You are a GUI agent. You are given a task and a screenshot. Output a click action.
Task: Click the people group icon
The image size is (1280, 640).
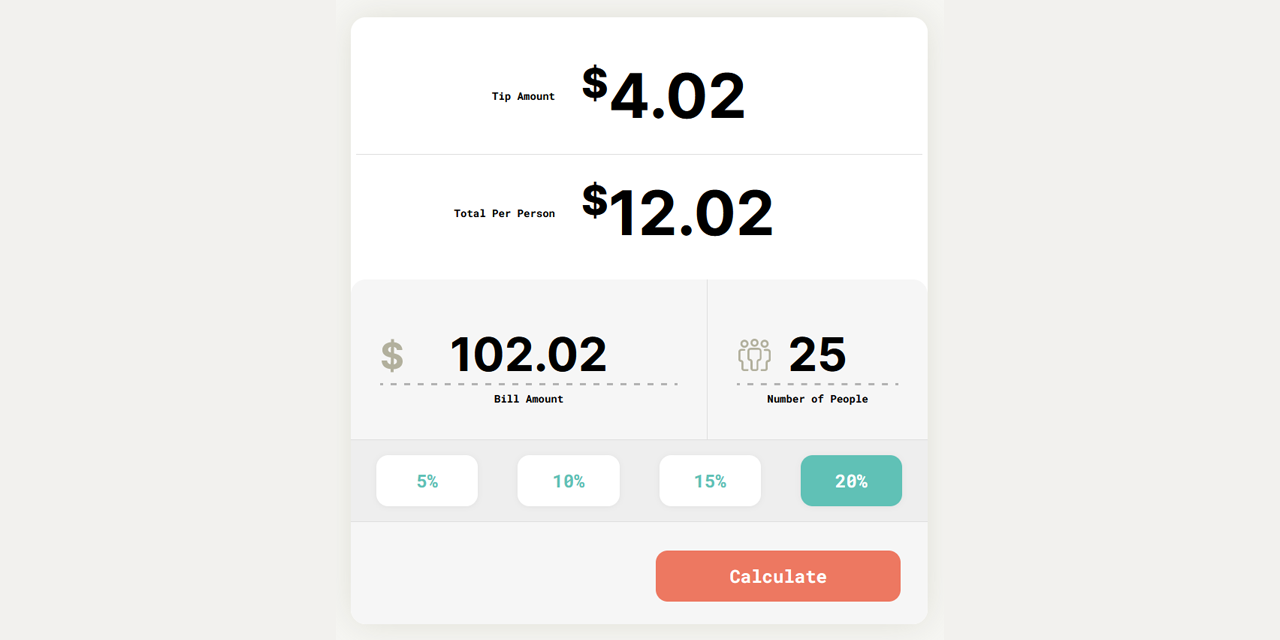tap(754, 355)
